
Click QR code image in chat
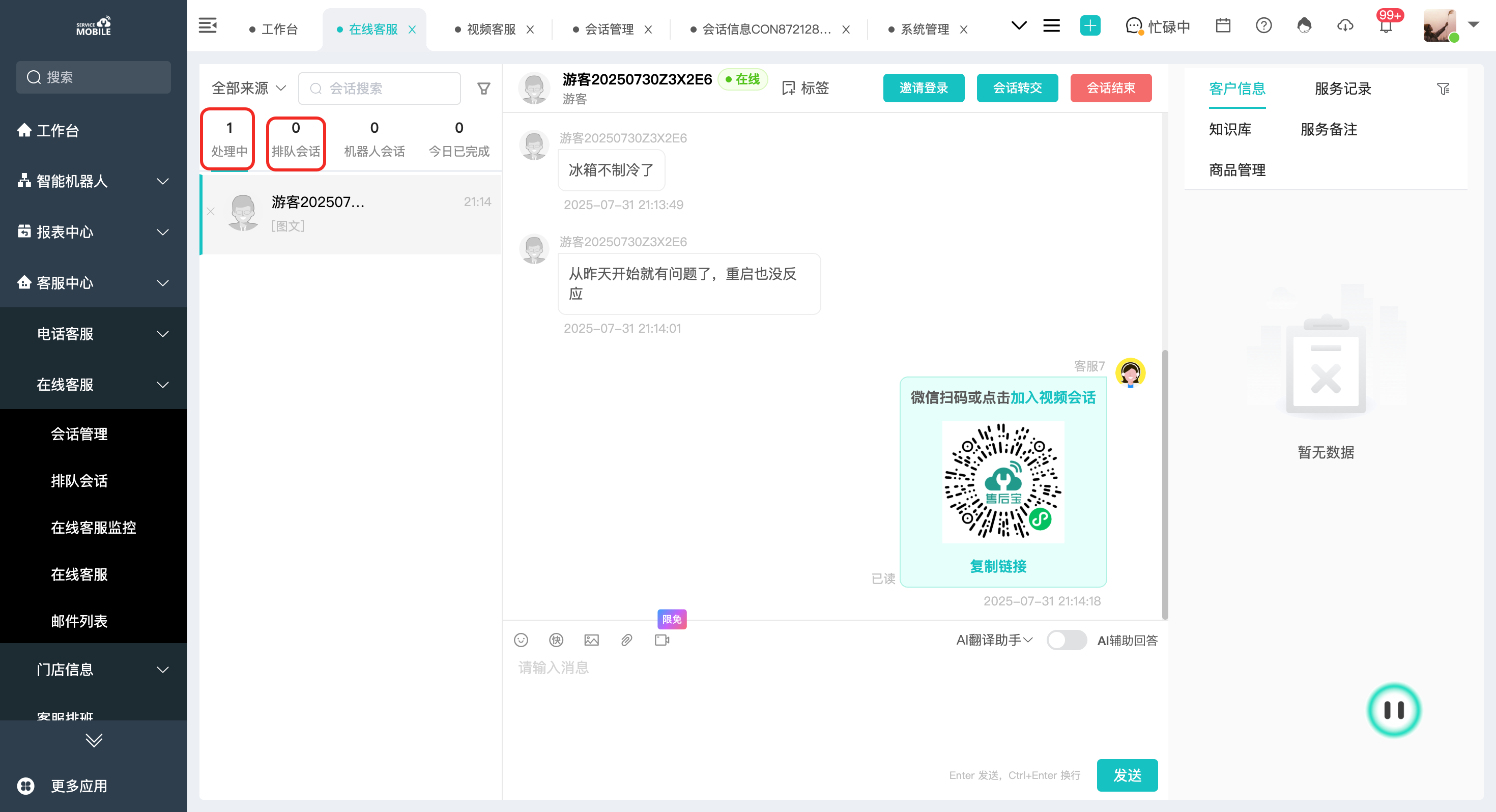click(1003, 482)
